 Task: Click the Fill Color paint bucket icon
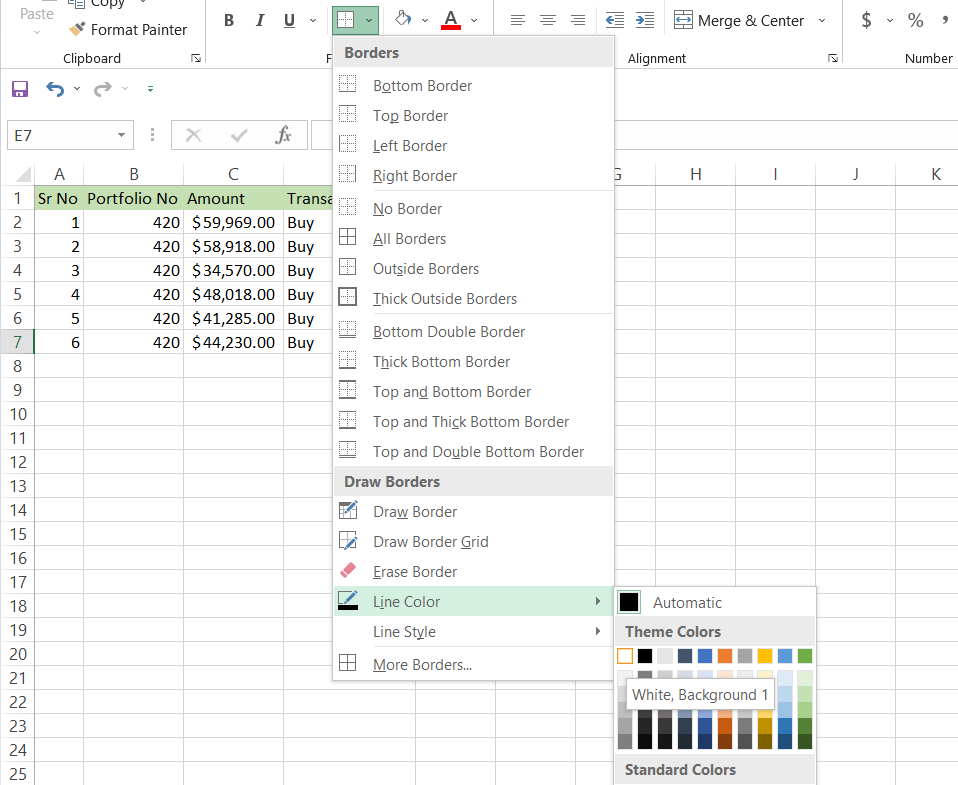click(403, 20)
